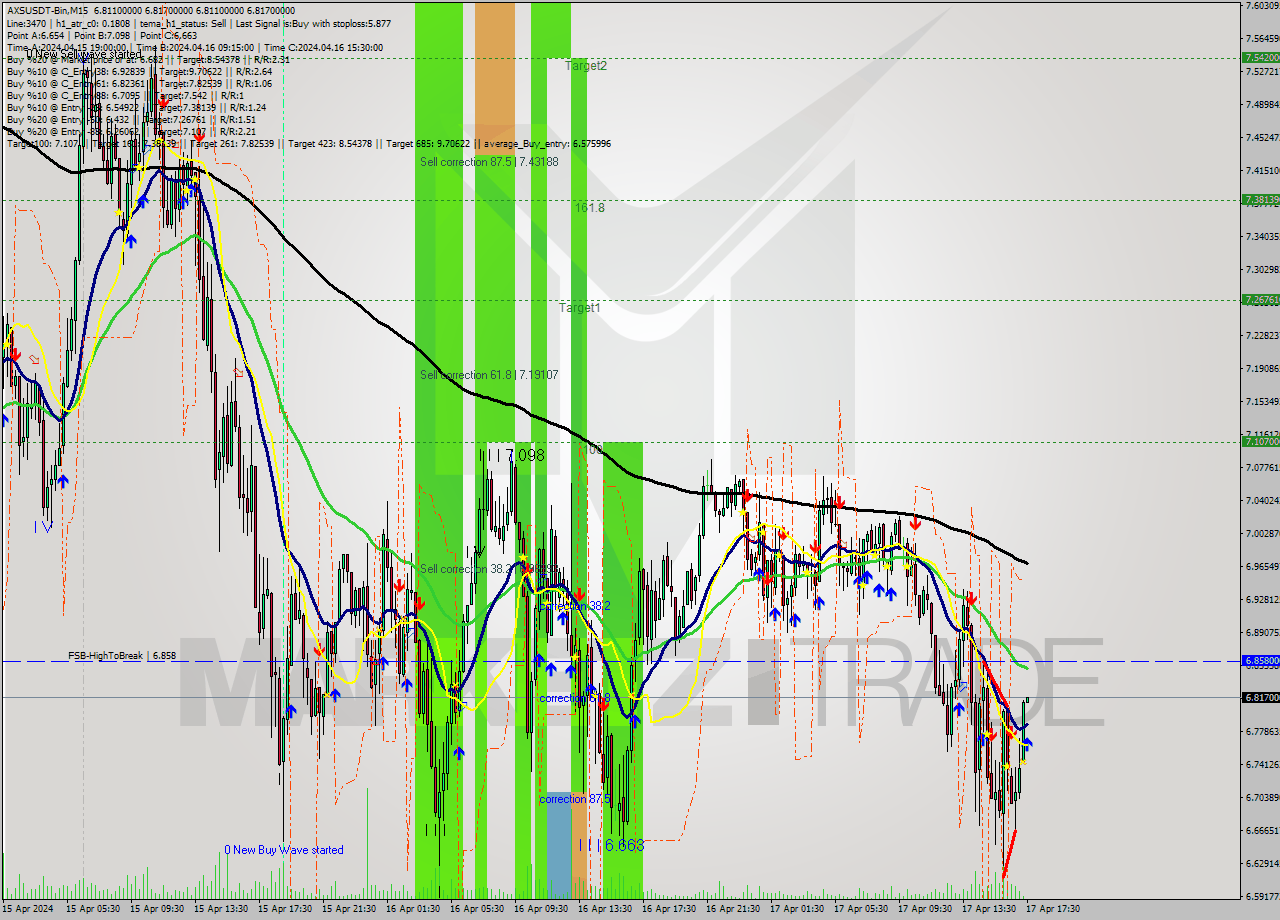This screenshot has width=1280, height=920.
Task: Click the 'Point A:6.654' info text
Action: coord(36,35)
